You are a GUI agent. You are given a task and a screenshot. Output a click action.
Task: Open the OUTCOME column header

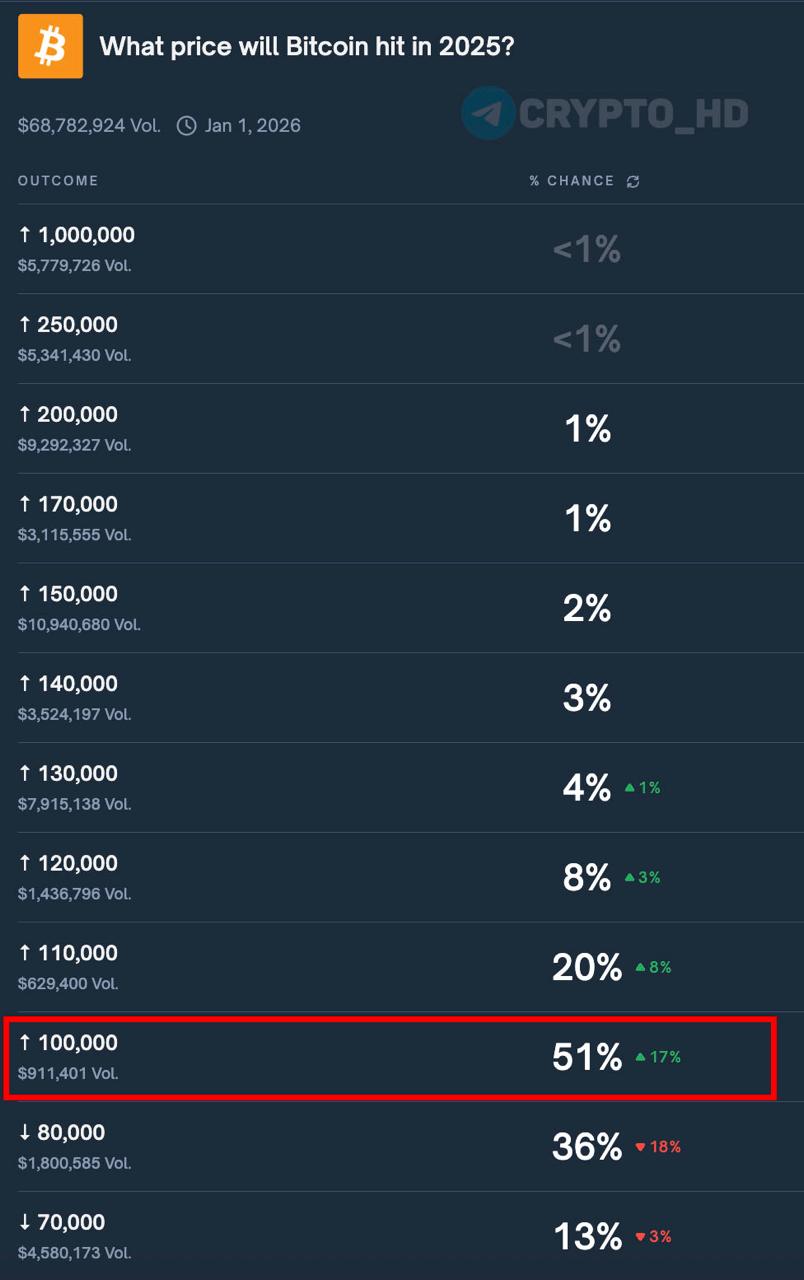57,181
